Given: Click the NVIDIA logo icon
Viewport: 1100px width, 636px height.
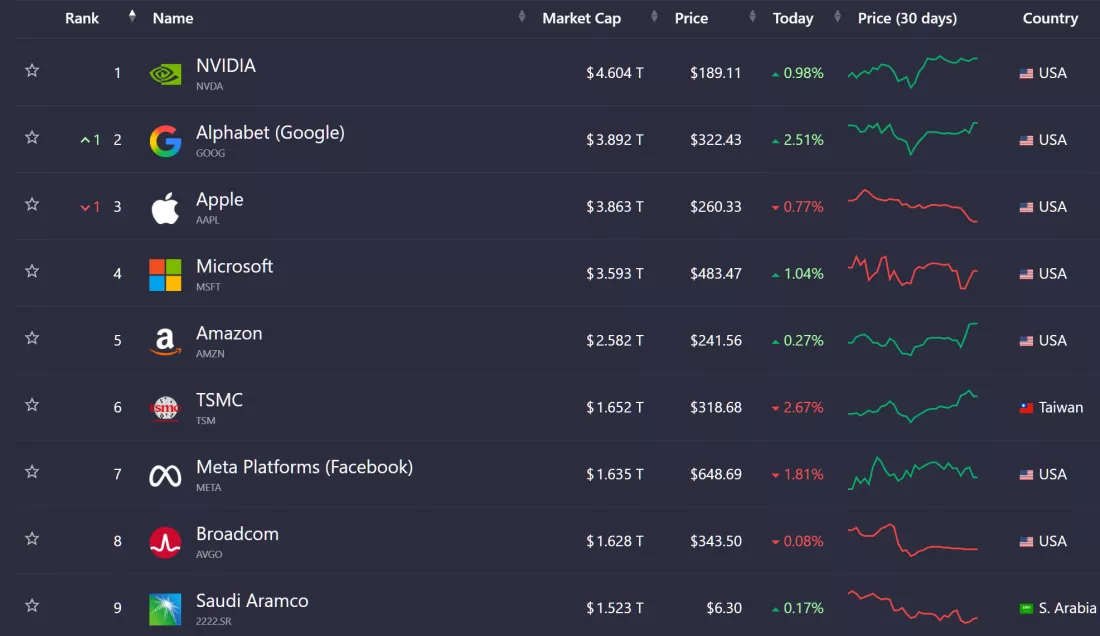Looking at the screenshot, I should pos(165,73).
